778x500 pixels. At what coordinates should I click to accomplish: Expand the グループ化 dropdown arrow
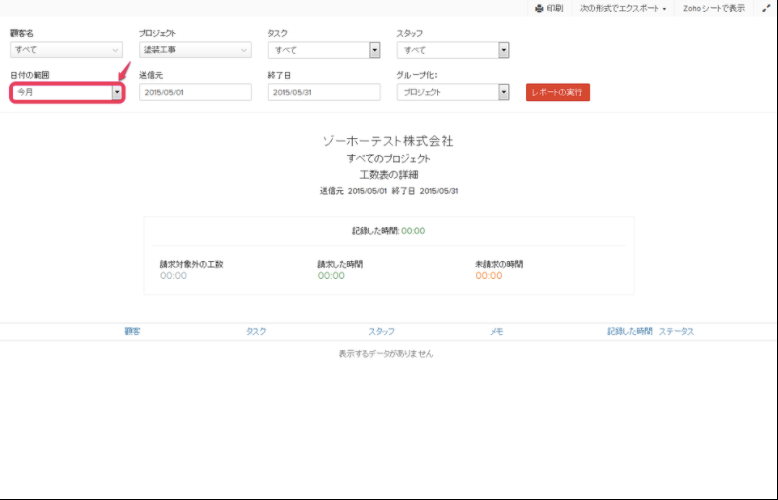503,92
